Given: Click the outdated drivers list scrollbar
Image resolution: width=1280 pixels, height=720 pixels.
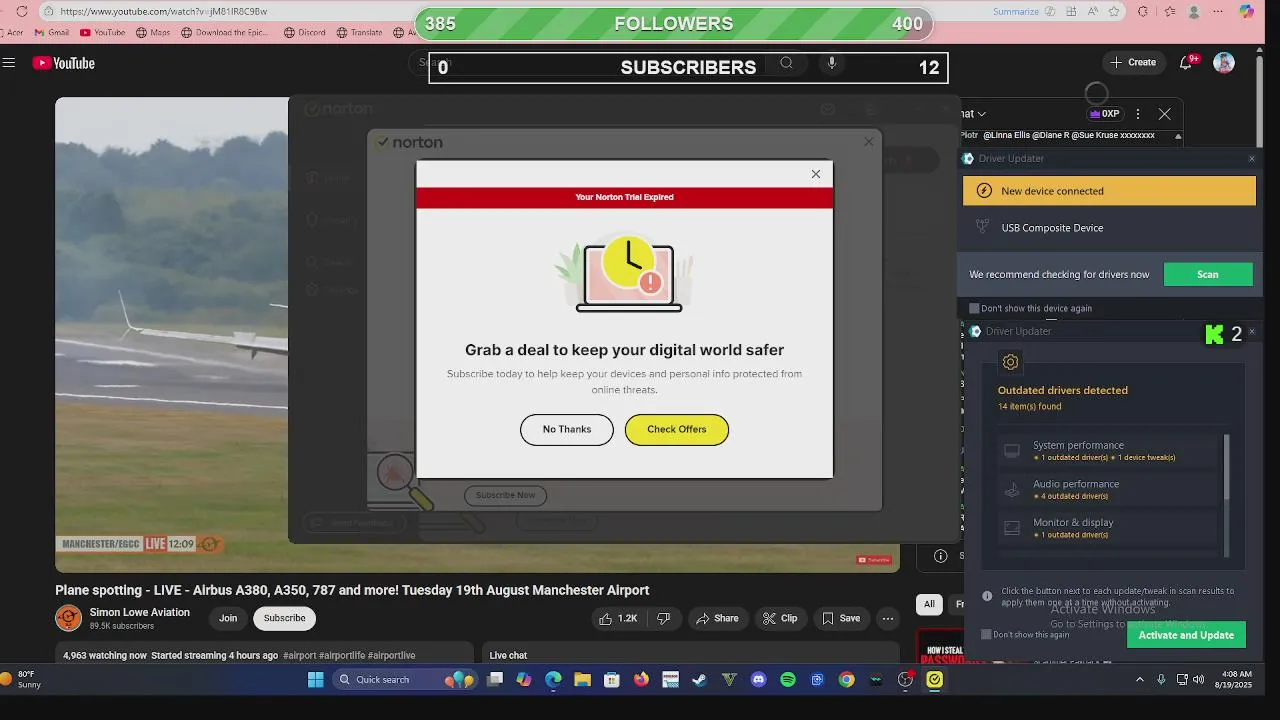Looking at the screenshot, I should [1227, 468].
